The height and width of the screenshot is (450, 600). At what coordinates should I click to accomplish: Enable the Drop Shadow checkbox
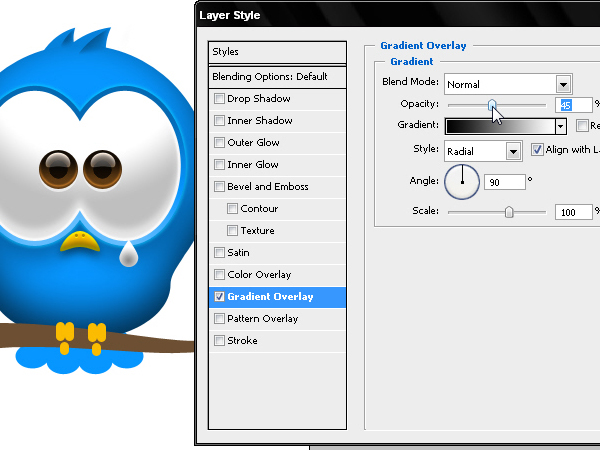coord(219,98)
